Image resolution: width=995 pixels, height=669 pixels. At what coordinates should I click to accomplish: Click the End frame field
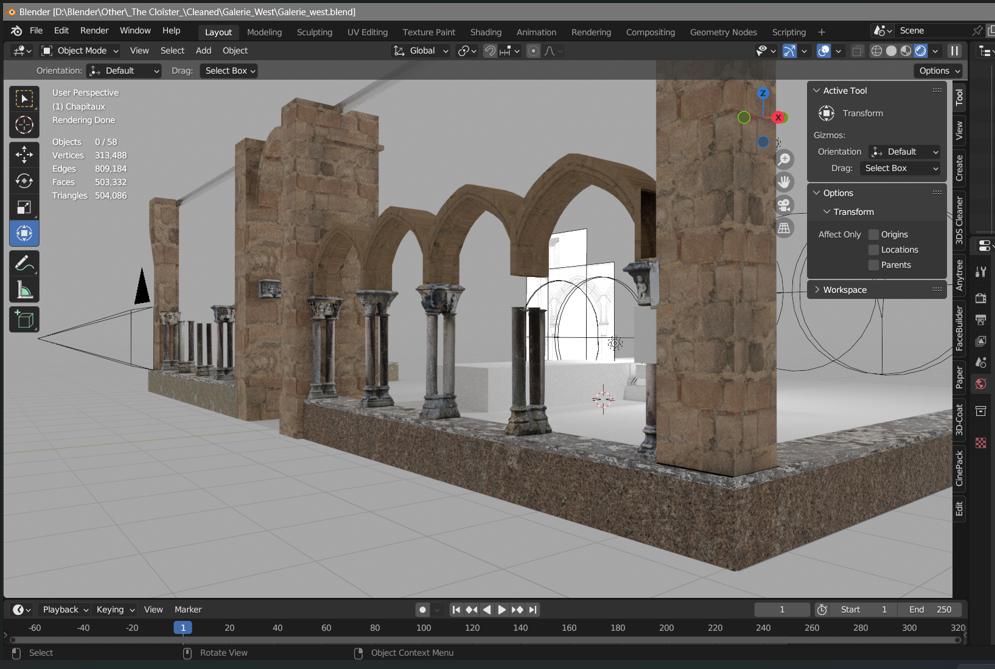coord(930,610)
